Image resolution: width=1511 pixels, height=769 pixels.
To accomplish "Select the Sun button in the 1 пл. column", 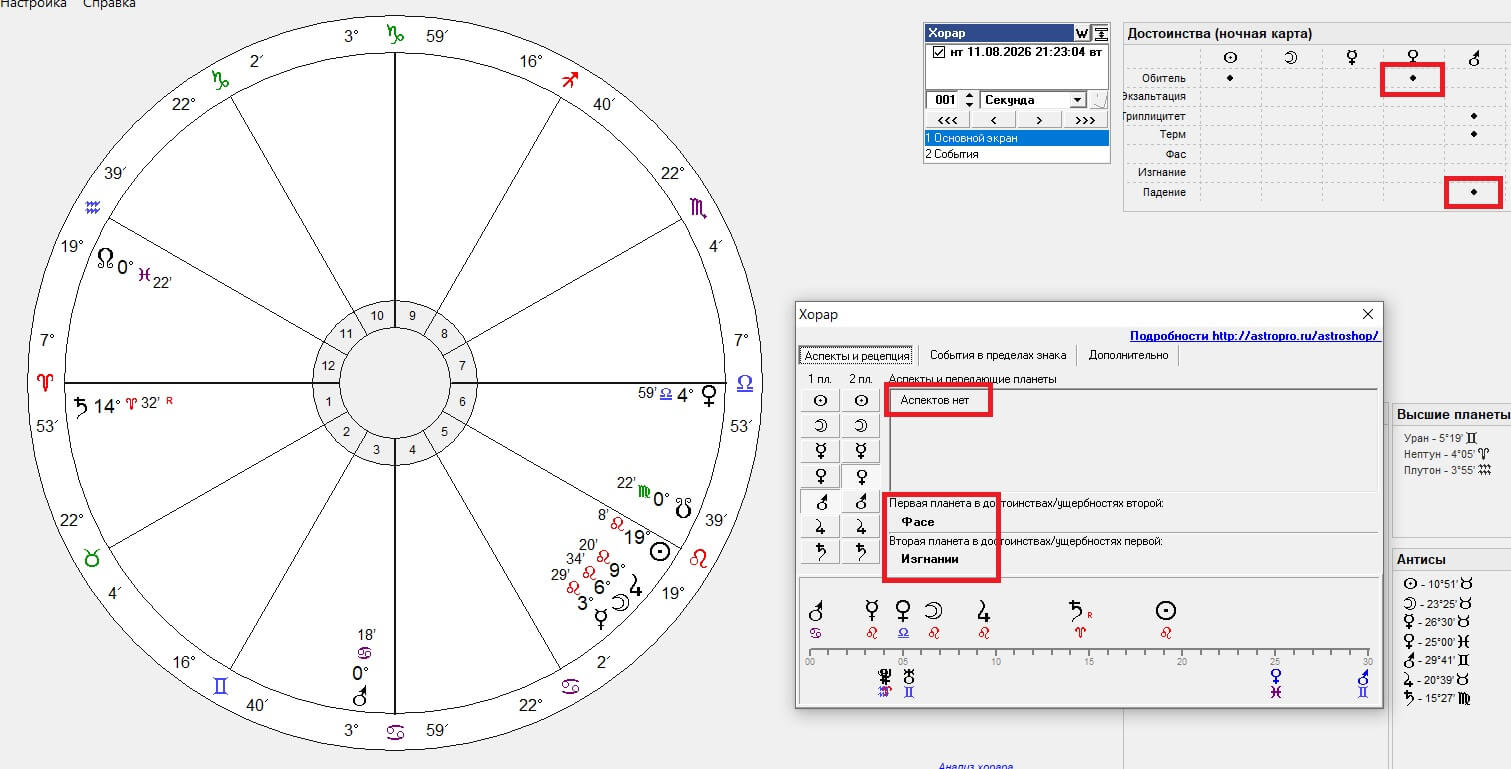I will 820,400.
